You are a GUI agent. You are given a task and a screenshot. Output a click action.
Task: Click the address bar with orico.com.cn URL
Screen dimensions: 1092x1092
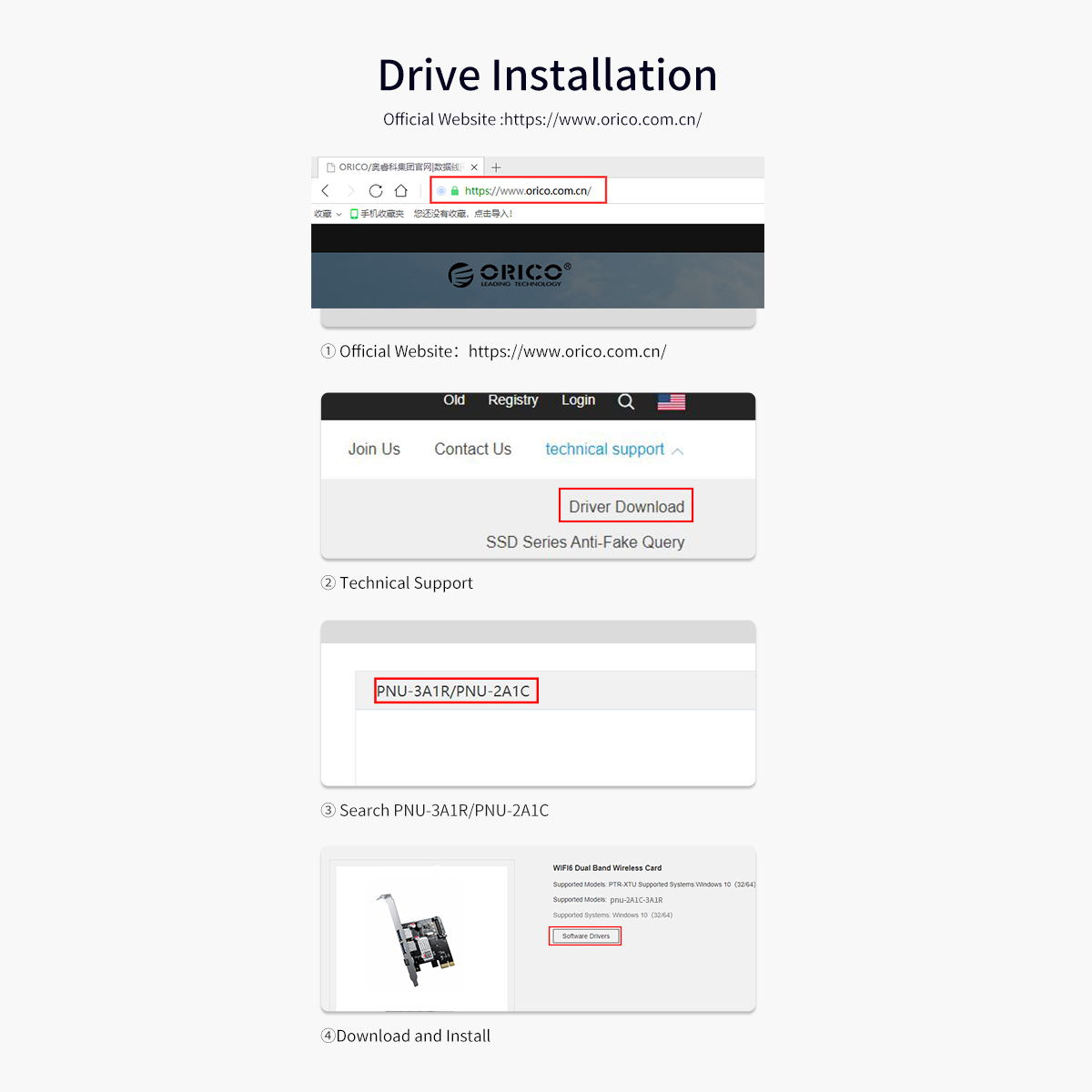coord(528,191)
